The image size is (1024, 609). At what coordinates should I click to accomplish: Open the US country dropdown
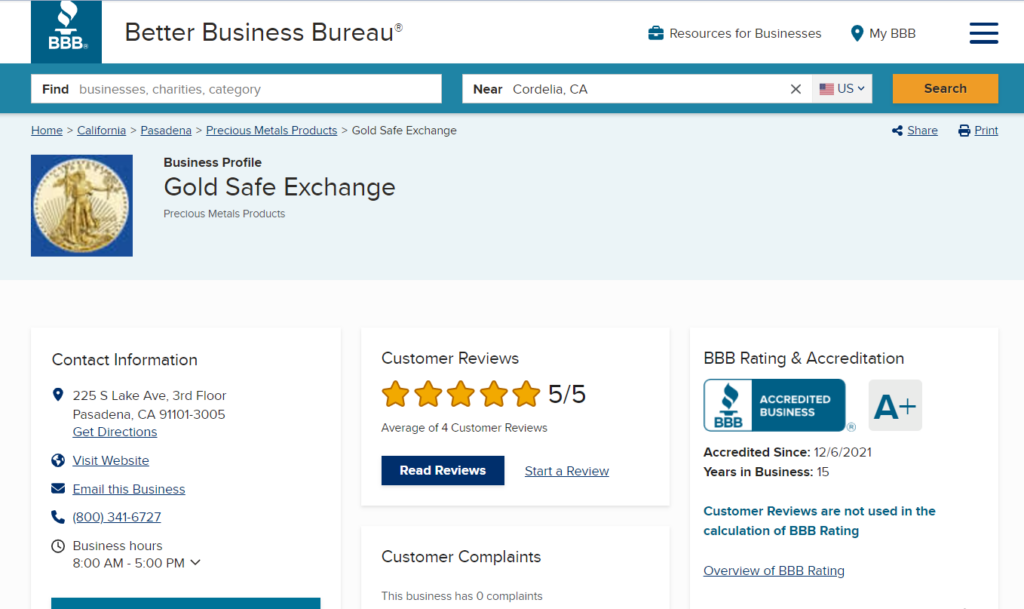pos(842,89)
